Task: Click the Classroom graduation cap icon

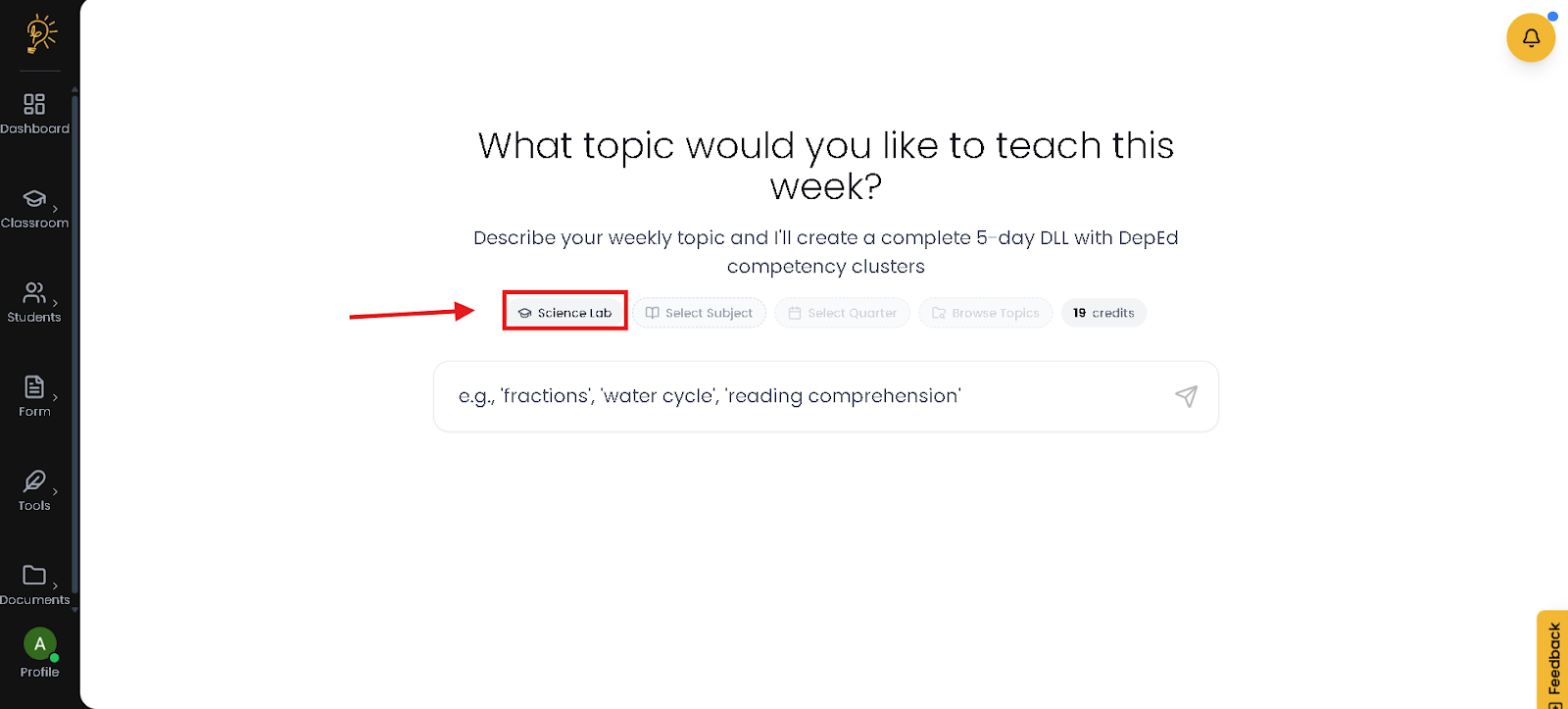Action: click(34, 199)
